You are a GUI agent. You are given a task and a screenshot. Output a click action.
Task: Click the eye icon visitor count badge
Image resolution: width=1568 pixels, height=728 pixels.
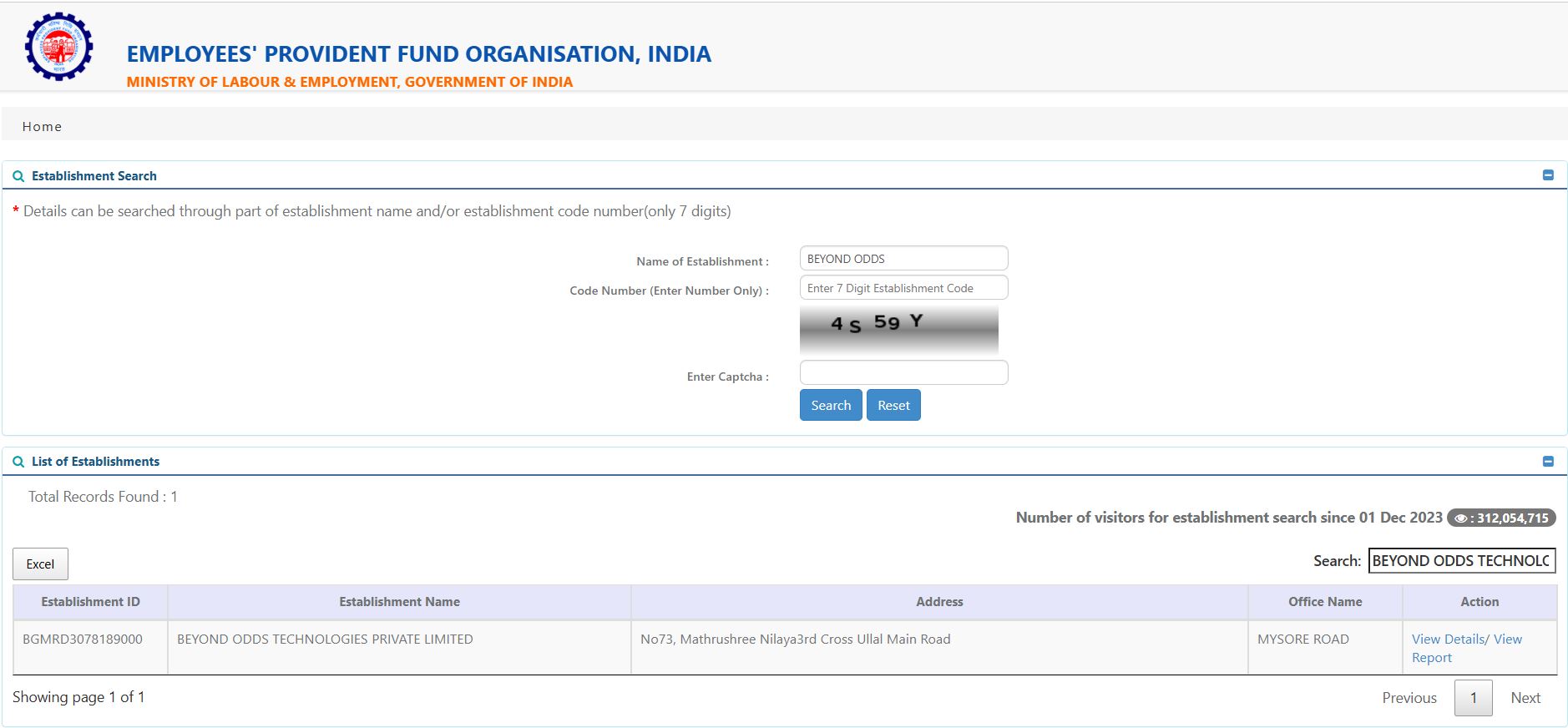coord(1501,518)
